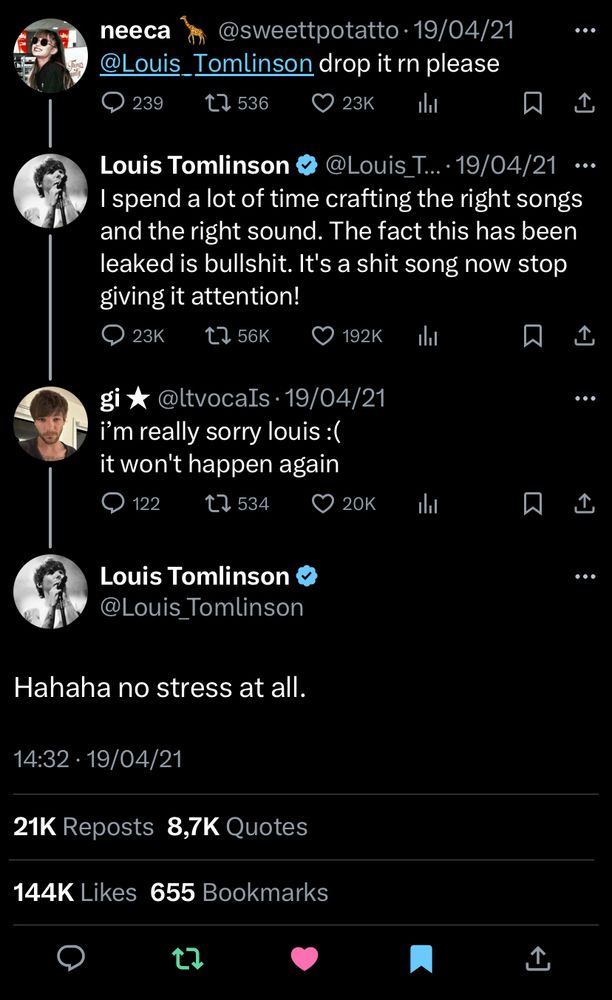The width and height of the screenshot is (612, 1000).
Task: Share the main tweet from bottom bar
Action: pos(538,958)
